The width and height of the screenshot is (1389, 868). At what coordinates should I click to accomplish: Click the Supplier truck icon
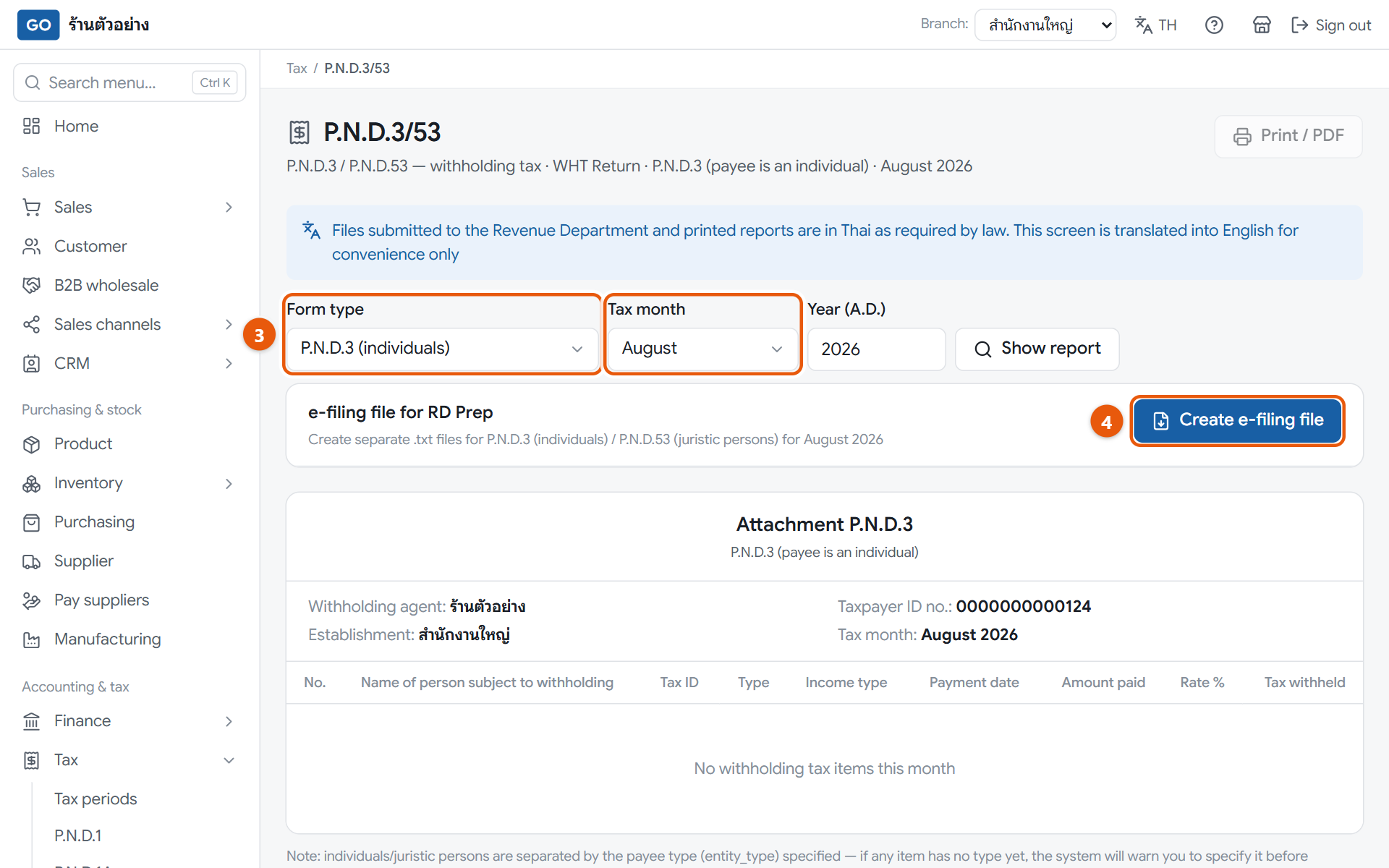coord(31,561)
